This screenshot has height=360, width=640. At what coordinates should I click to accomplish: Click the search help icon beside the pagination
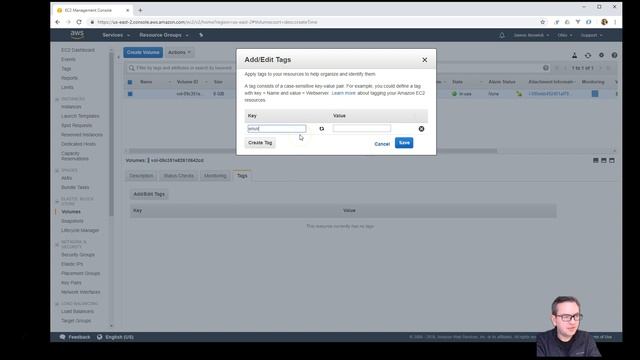click(x=546, y=68)
